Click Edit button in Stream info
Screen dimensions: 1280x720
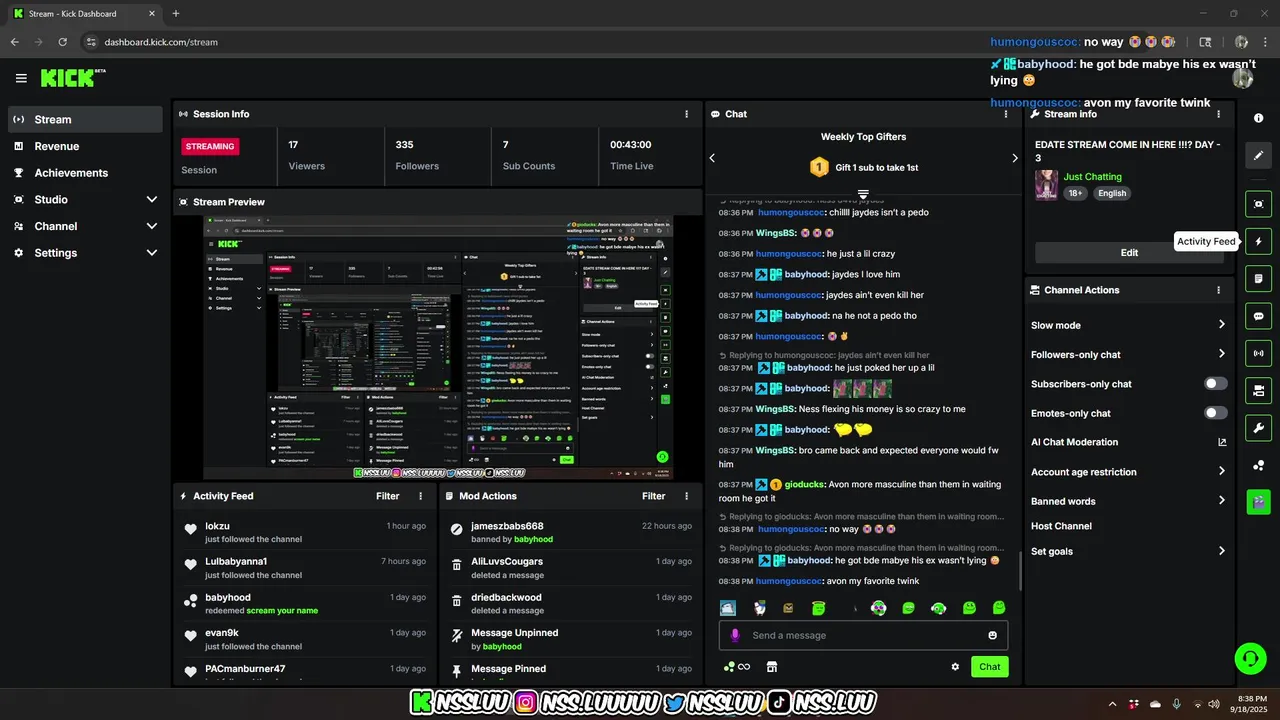(x=1129, y=253)
